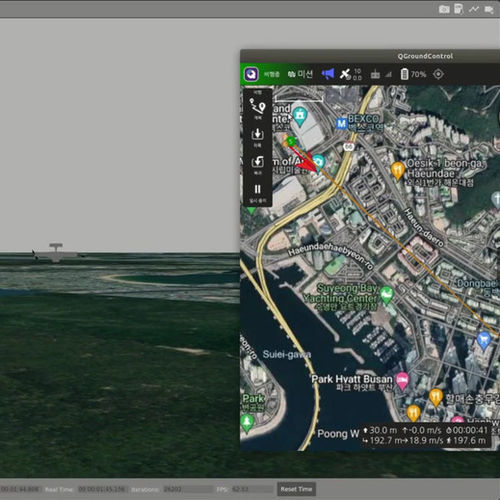The height and width of the screenshot is (500, 500).
Task: Click the blue megaphone messages icon
Action: coord(328,74)
